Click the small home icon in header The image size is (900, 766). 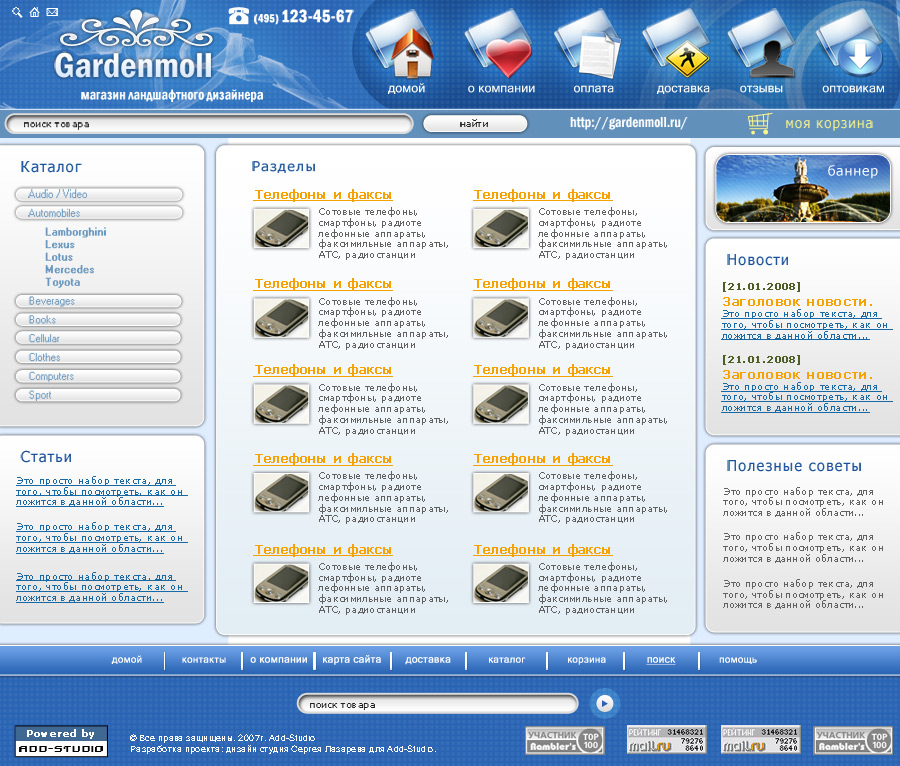(x=34, y=11)
